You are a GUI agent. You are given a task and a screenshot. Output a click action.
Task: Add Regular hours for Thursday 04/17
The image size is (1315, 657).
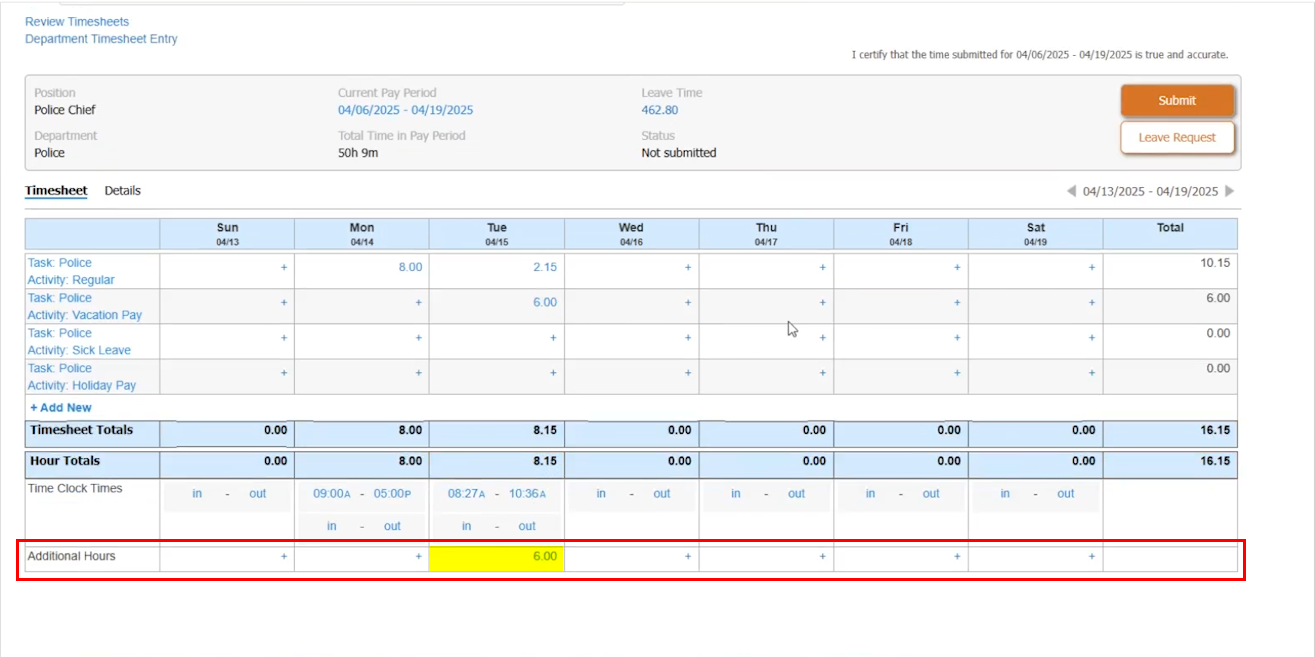coord(823,268)
